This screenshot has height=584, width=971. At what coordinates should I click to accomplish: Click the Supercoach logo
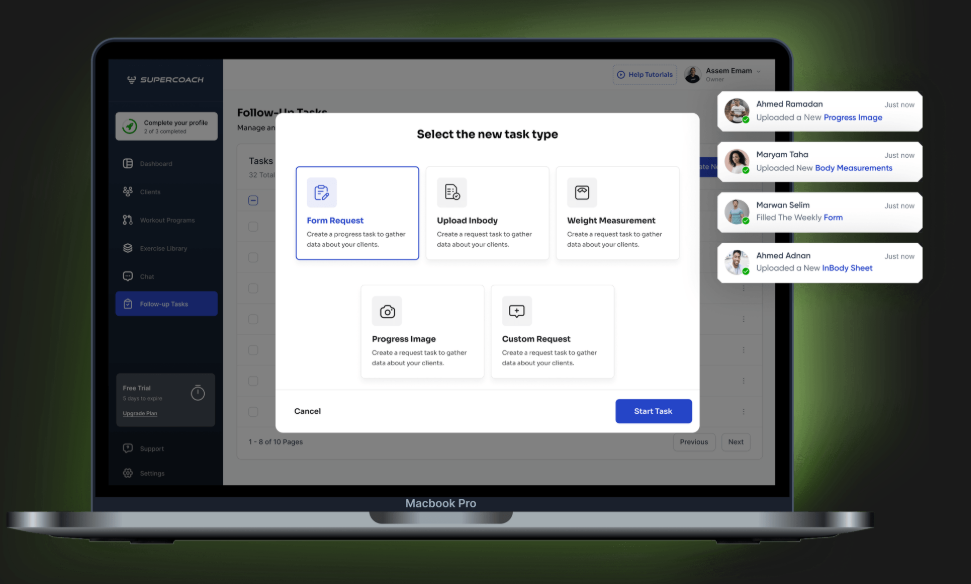[165, 80]
